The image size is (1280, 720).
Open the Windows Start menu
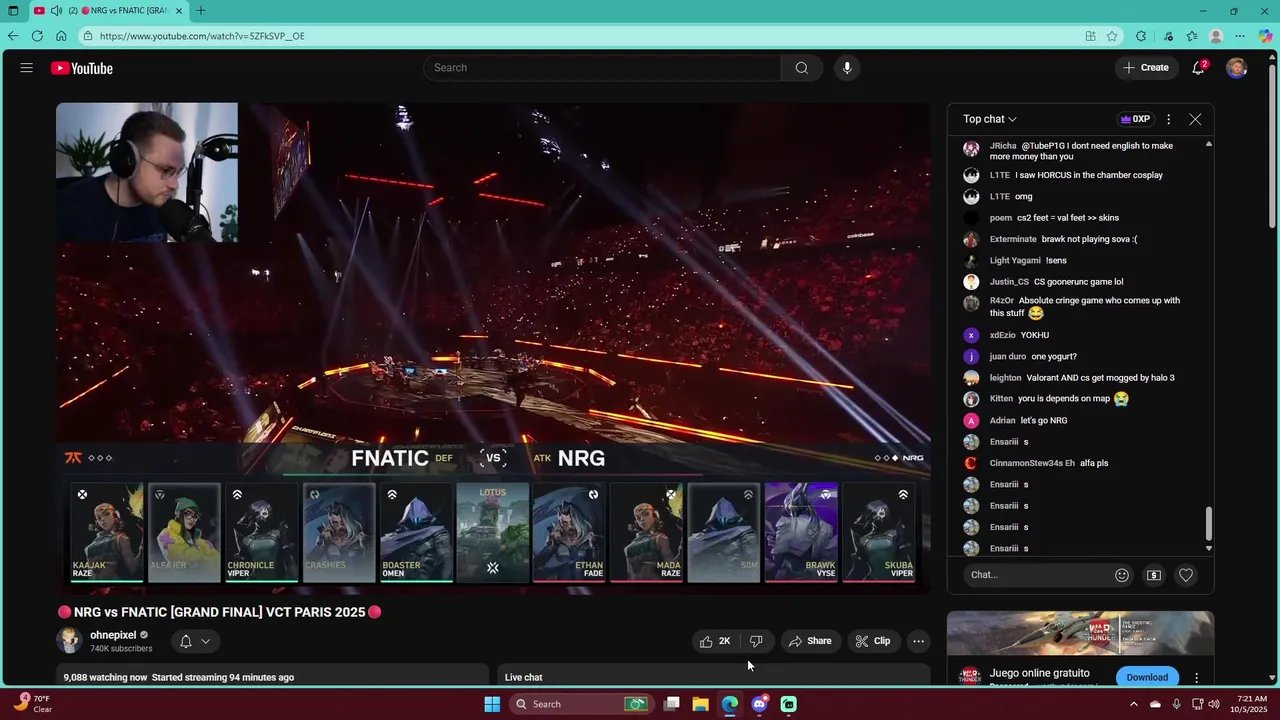click(x=492, y=704)
